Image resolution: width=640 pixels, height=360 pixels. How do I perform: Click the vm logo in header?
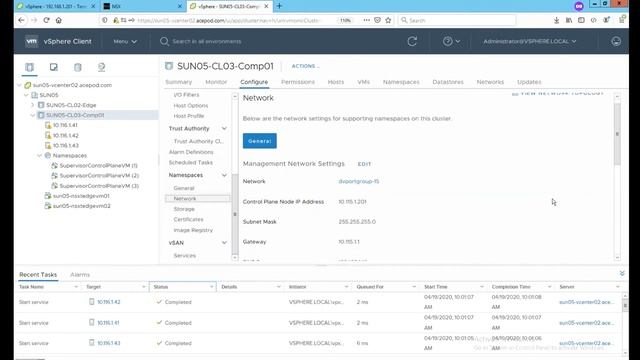[x=31, y=41]
